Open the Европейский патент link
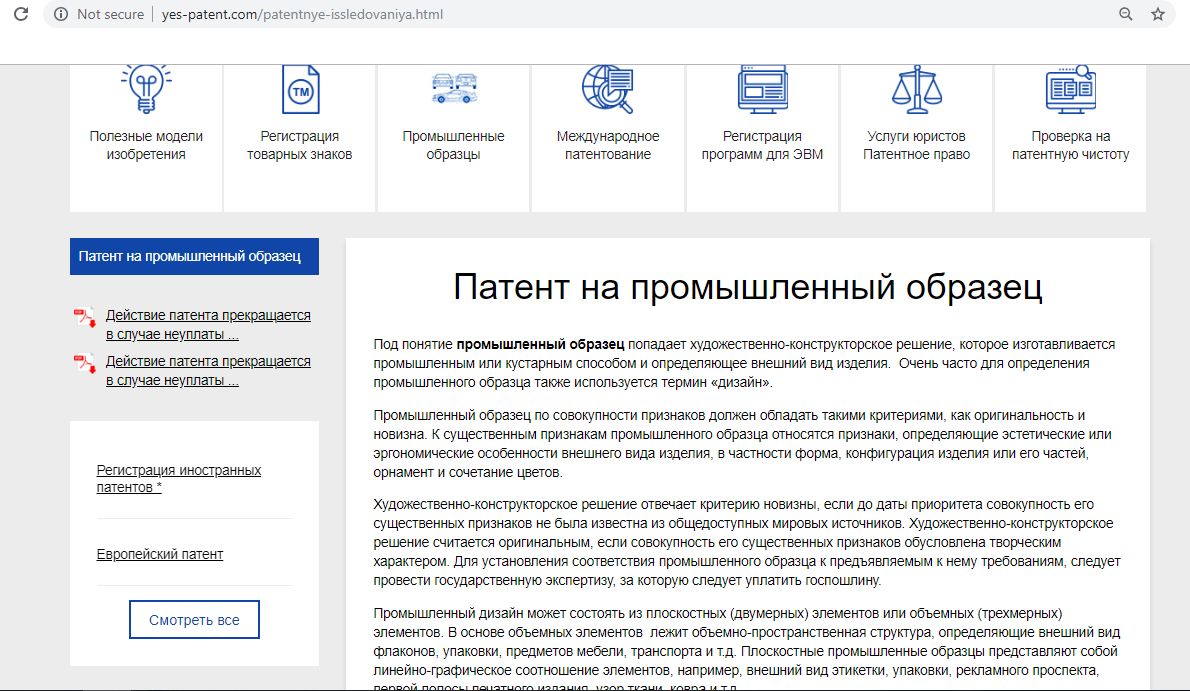The height and width of the screenshot is (691, 1190). (159, 554)
